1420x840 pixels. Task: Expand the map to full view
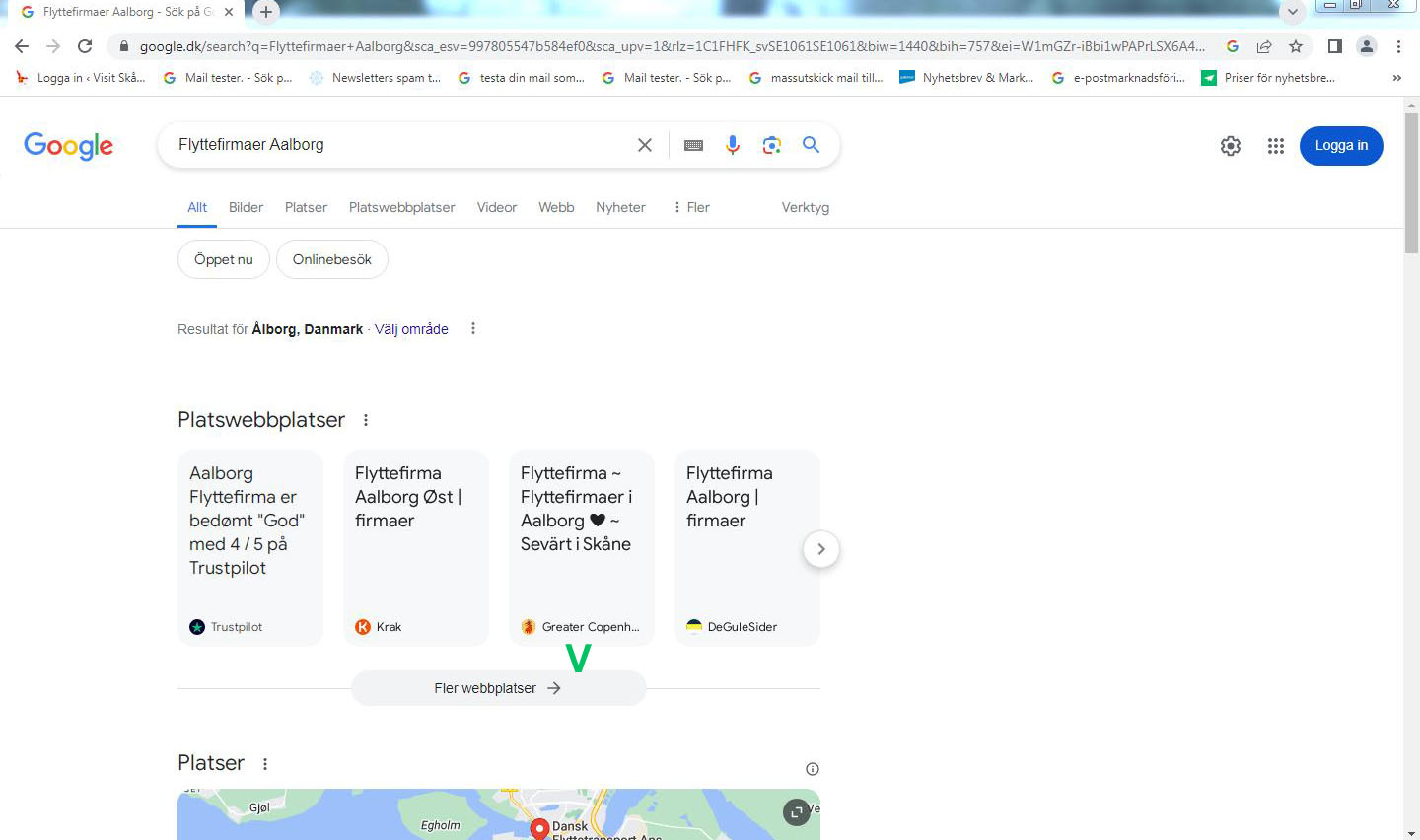[x=796, y=812]
